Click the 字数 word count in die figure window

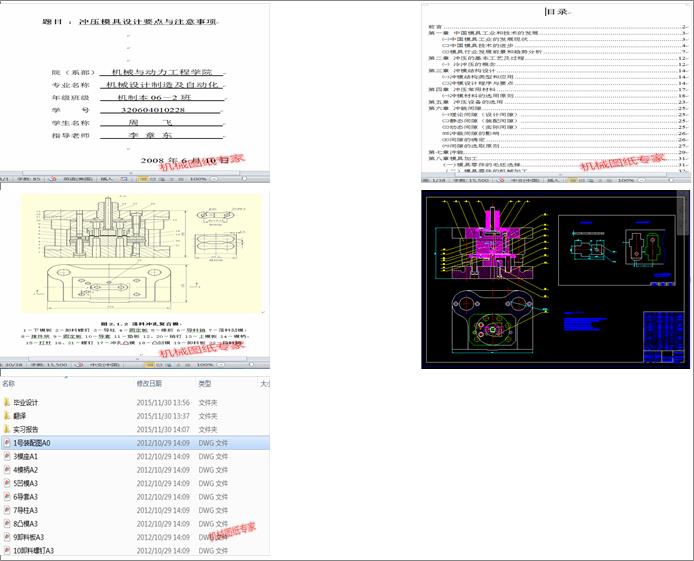[49, 365]
